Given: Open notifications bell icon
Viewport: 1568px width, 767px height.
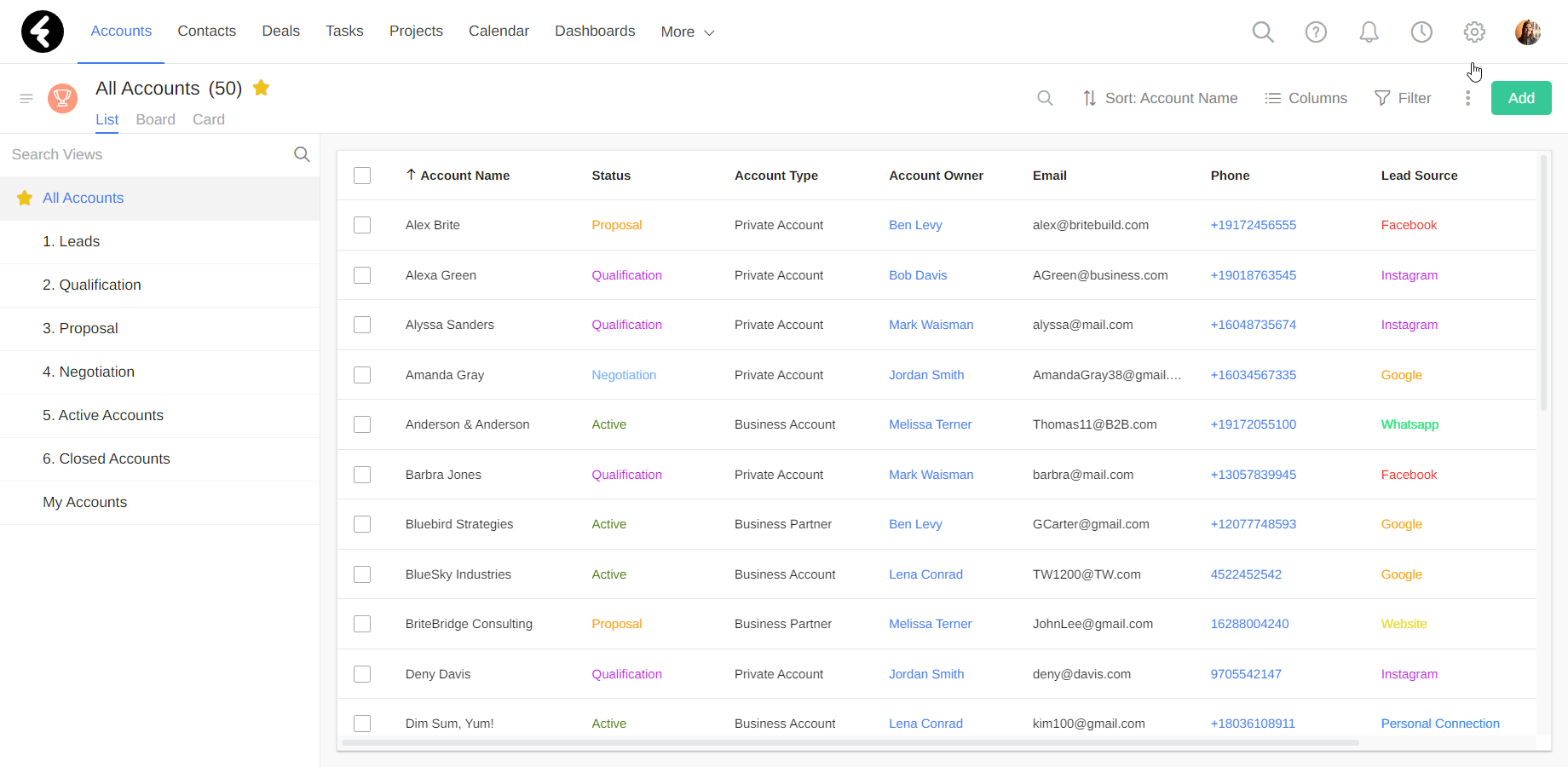Looking at the screenshot, I should 1369,32.
